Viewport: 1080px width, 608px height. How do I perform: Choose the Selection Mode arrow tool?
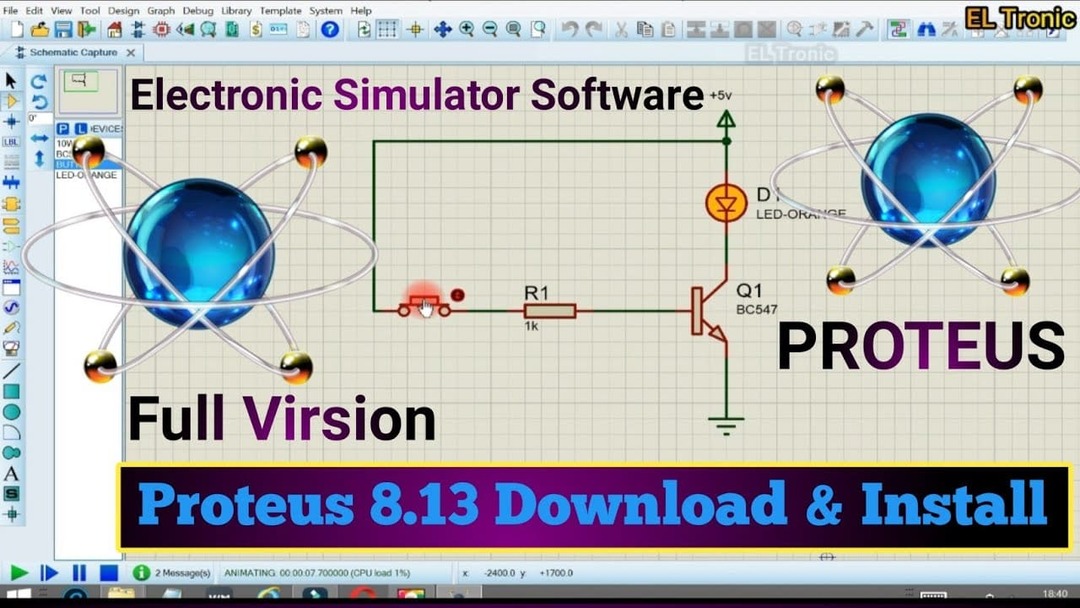click(11, 81)
